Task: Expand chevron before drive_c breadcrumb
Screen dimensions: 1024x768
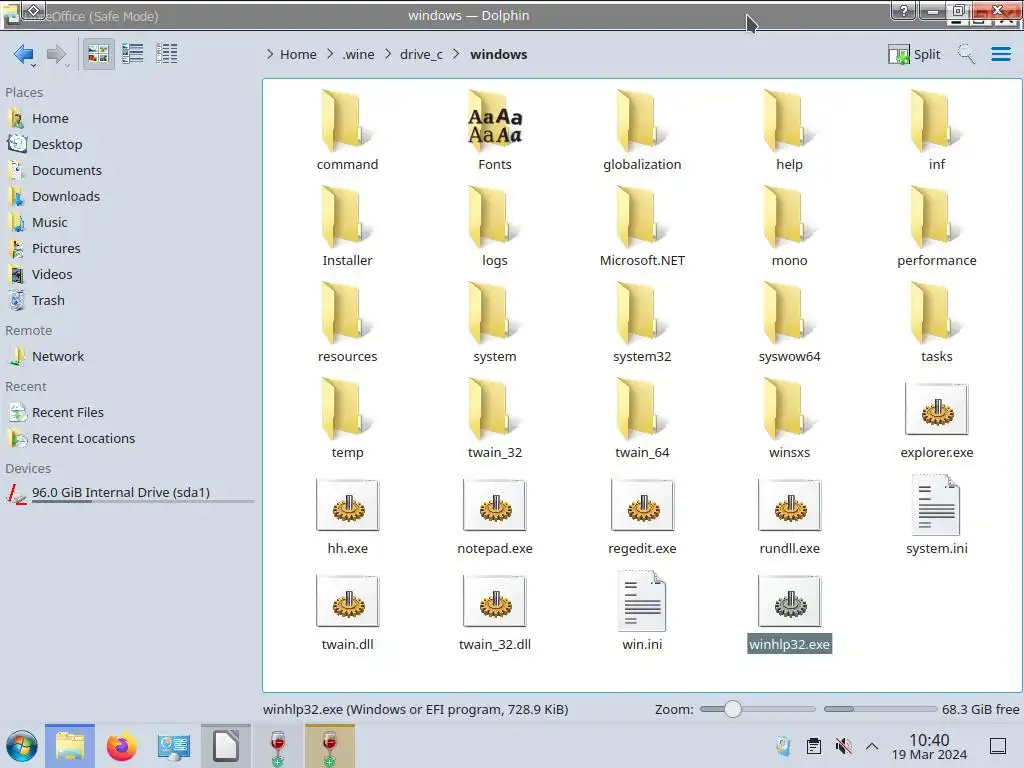Action: [388, 54]
